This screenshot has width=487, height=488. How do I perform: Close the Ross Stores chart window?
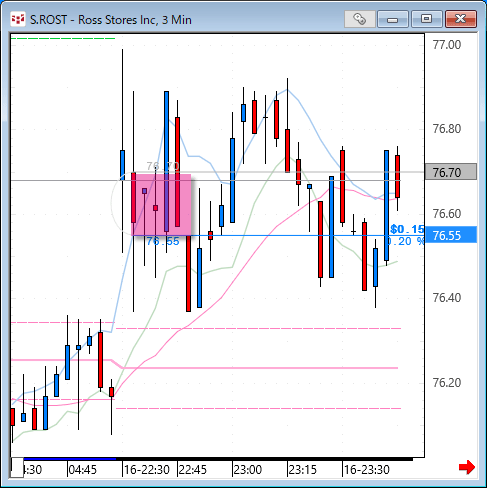point(461,19)
